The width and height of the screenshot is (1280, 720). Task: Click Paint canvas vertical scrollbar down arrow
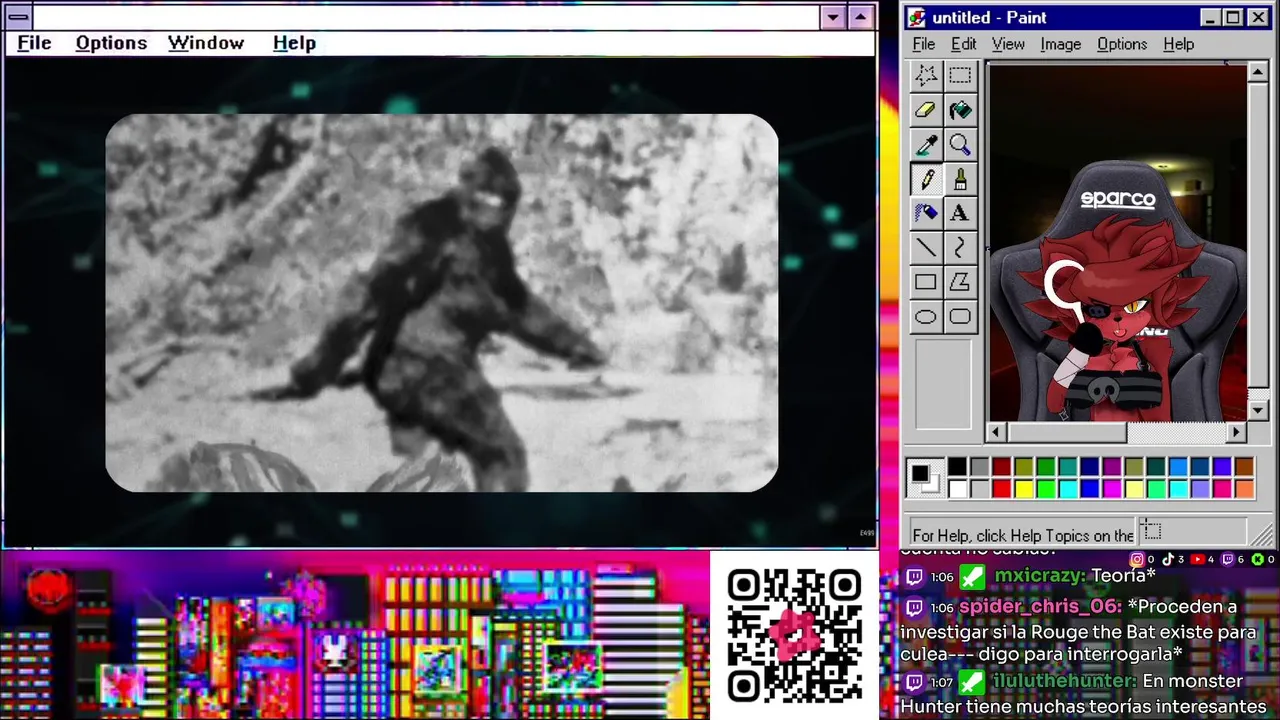pyautogui.click(x=1258, y=410)
